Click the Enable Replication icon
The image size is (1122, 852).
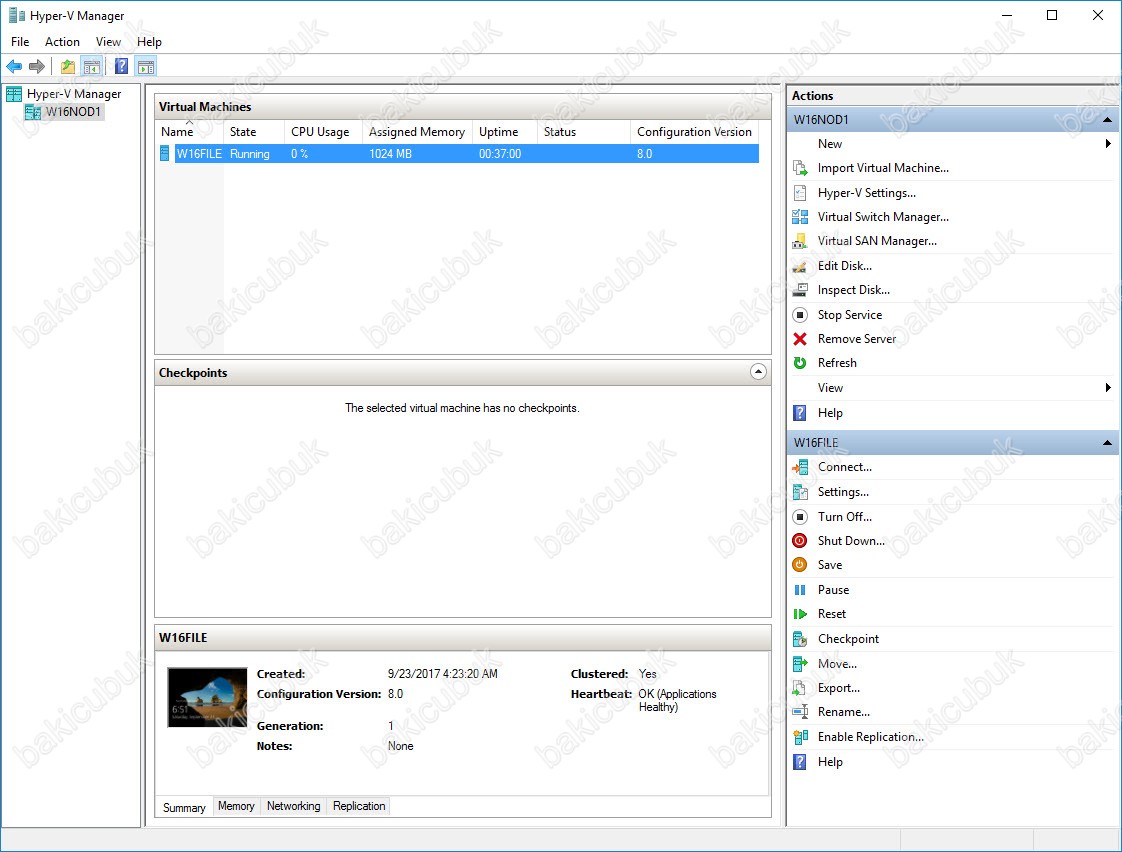[x=800, y=737]
